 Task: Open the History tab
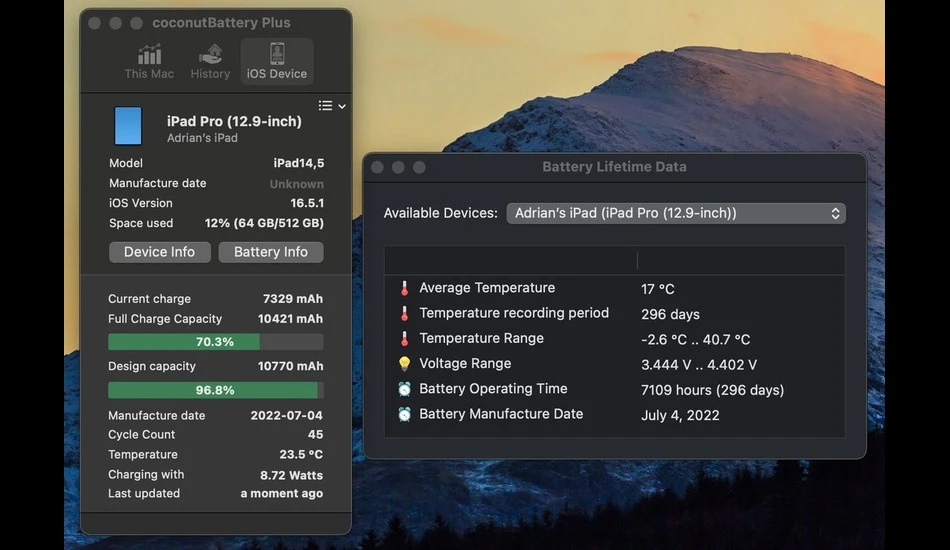click(x=210, y=62)
